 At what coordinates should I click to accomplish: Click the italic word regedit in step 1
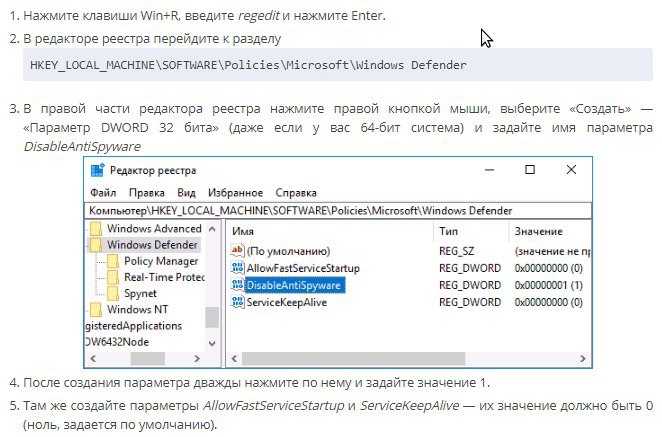(258, 16)
